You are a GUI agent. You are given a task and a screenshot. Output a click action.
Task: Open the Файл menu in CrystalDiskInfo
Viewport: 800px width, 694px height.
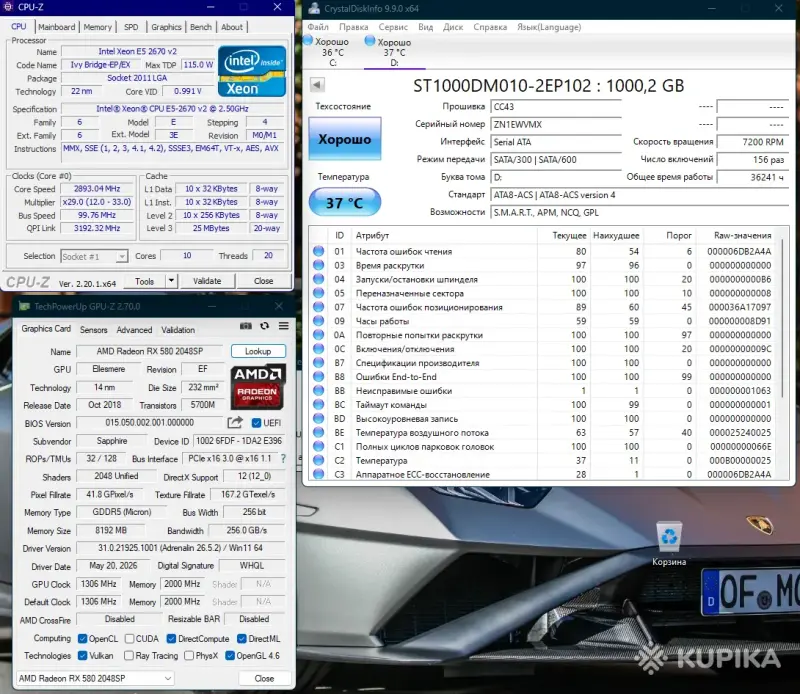tap(318, 27)
